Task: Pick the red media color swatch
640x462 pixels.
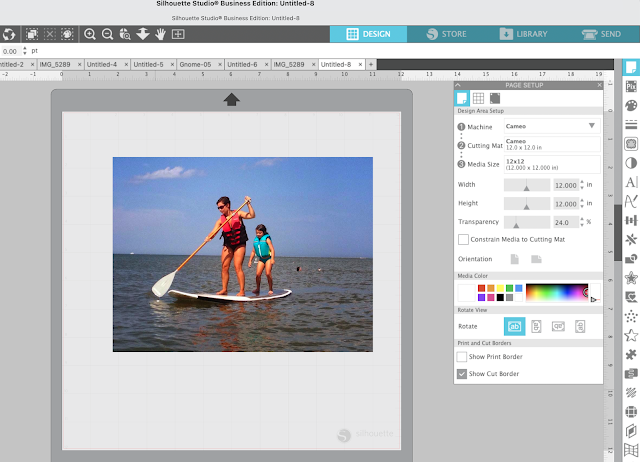Action: (x=482, y=288)
